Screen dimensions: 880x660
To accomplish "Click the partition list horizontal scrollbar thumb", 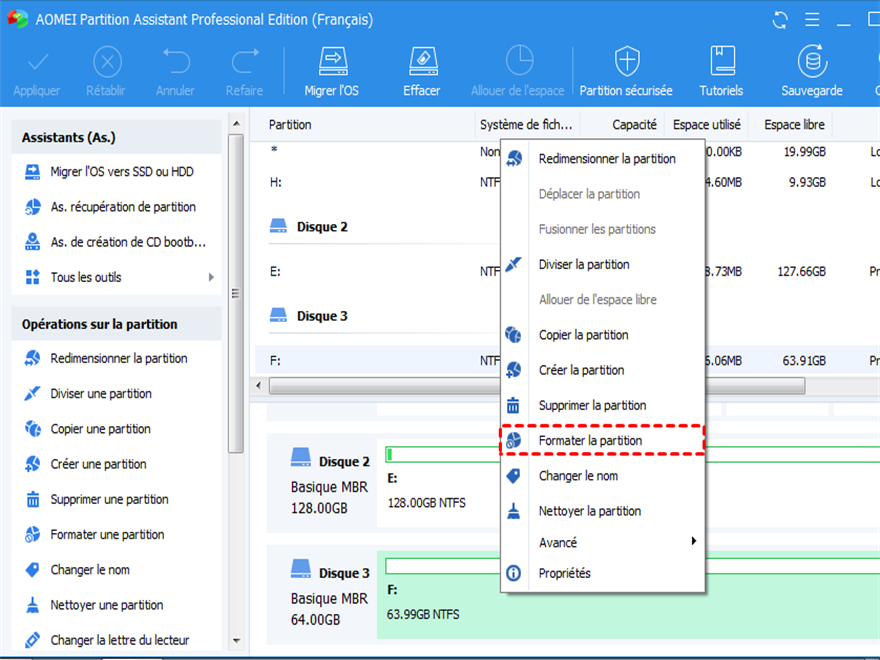I will click(537, 386).
